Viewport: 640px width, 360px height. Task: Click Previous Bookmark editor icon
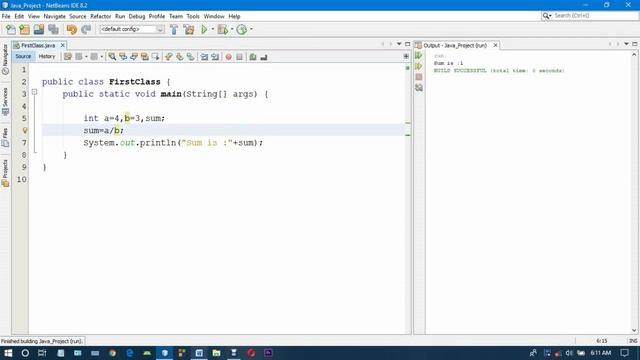pos(169,57)
